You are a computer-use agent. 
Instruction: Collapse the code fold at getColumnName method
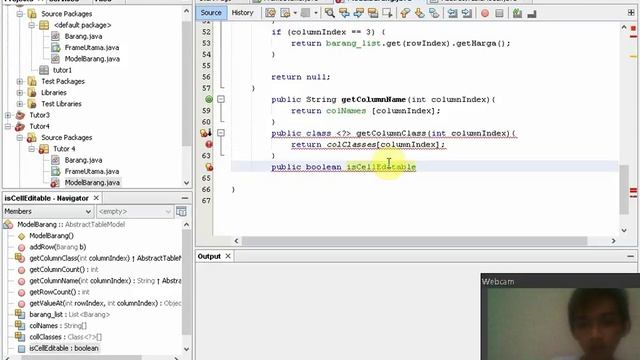tap(221, 99)
